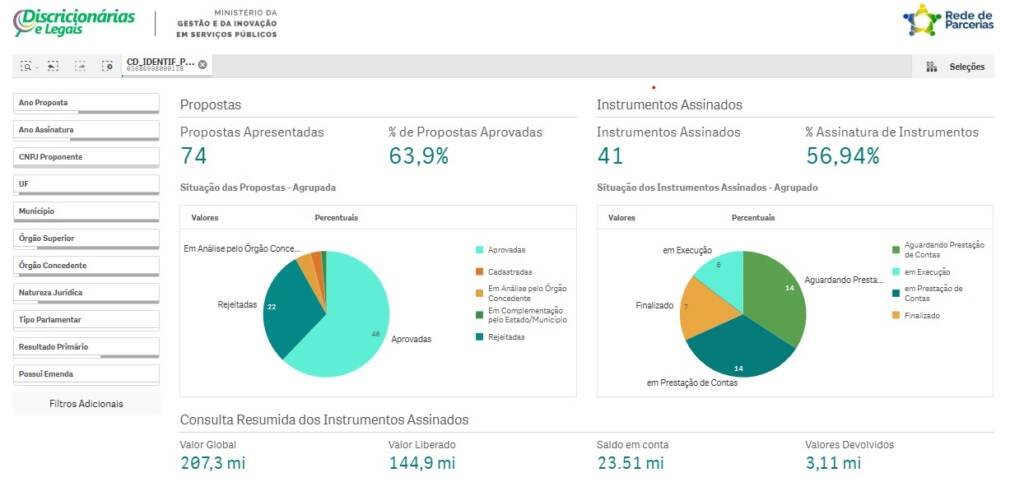
Task: Expand the UF filter list
Action: (x=86, y=185)
